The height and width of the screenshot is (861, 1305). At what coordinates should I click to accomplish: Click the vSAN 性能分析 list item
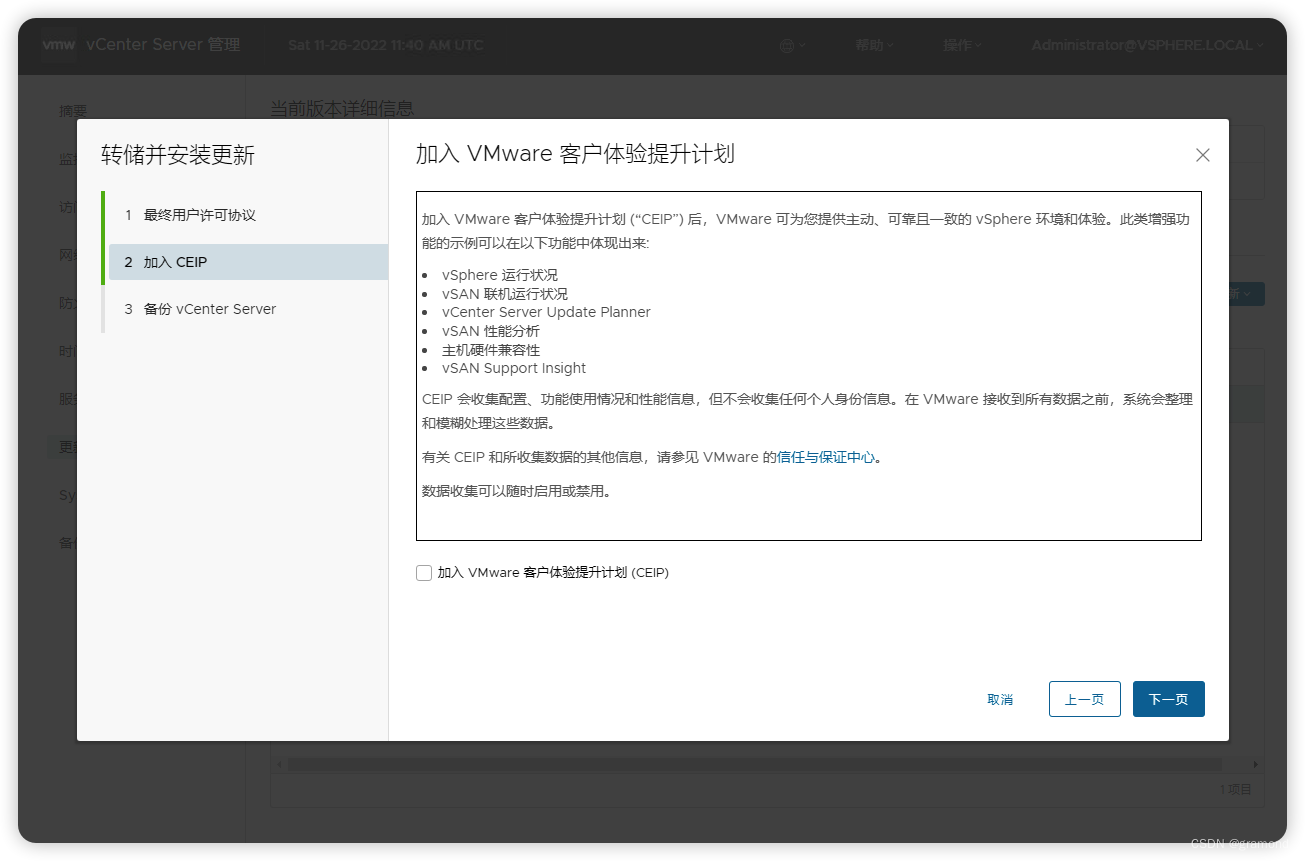[491, 331]
